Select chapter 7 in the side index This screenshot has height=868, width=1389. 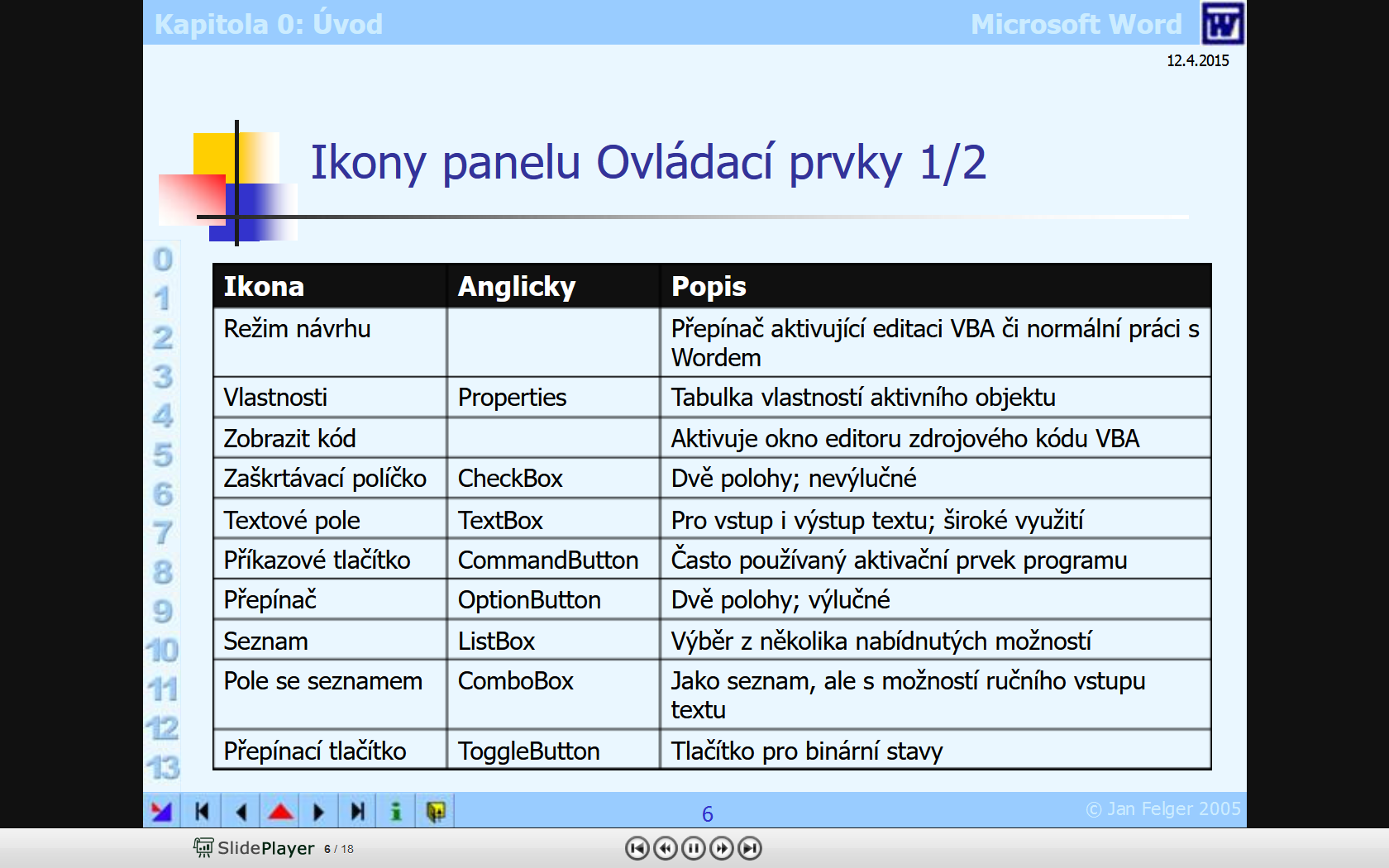(x=163, y=533)
